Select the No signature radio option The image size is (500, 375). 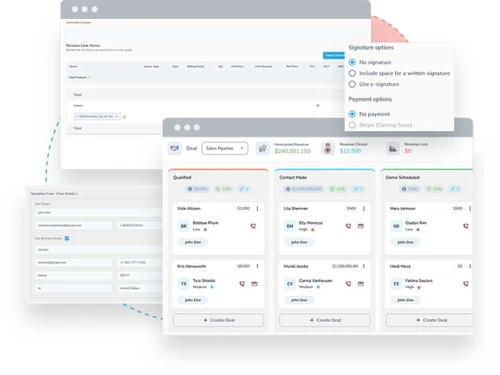click(x=352, y=62)
